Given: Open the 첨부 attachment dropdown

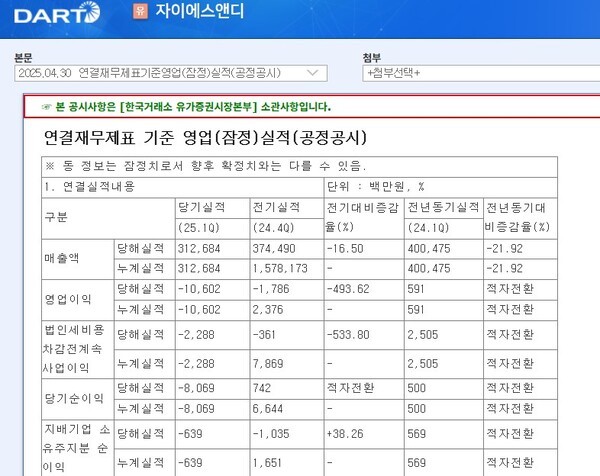Looking at the screenshot, I should pos(481,73).
